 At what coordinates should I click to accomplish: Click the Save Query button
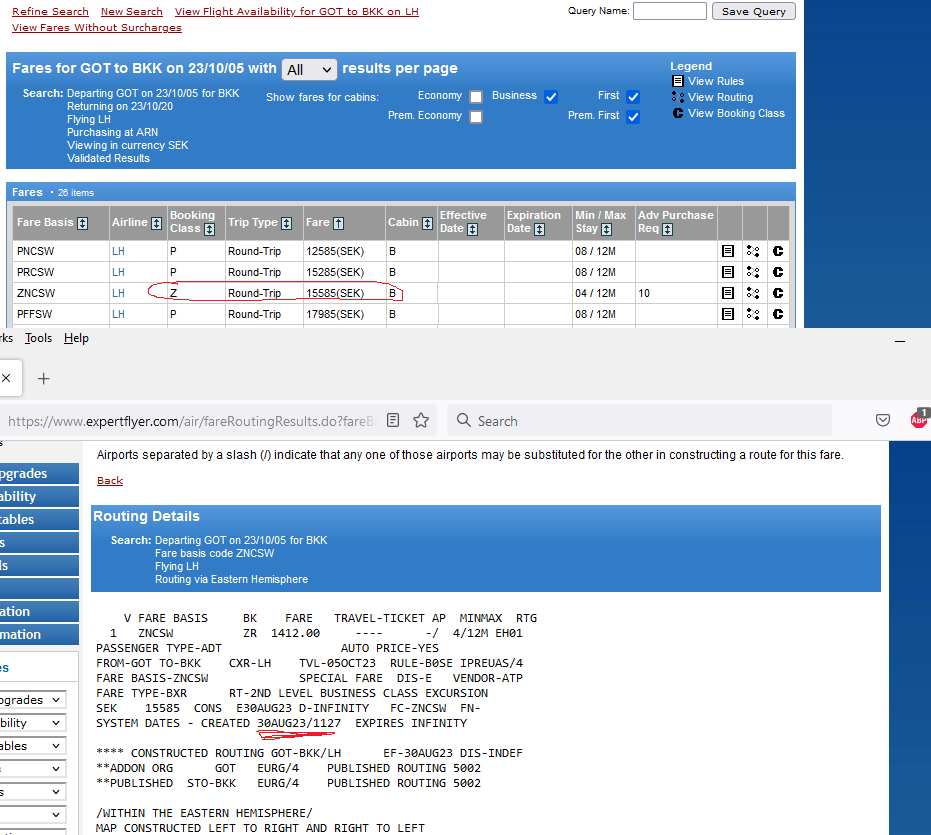[754, 12]
